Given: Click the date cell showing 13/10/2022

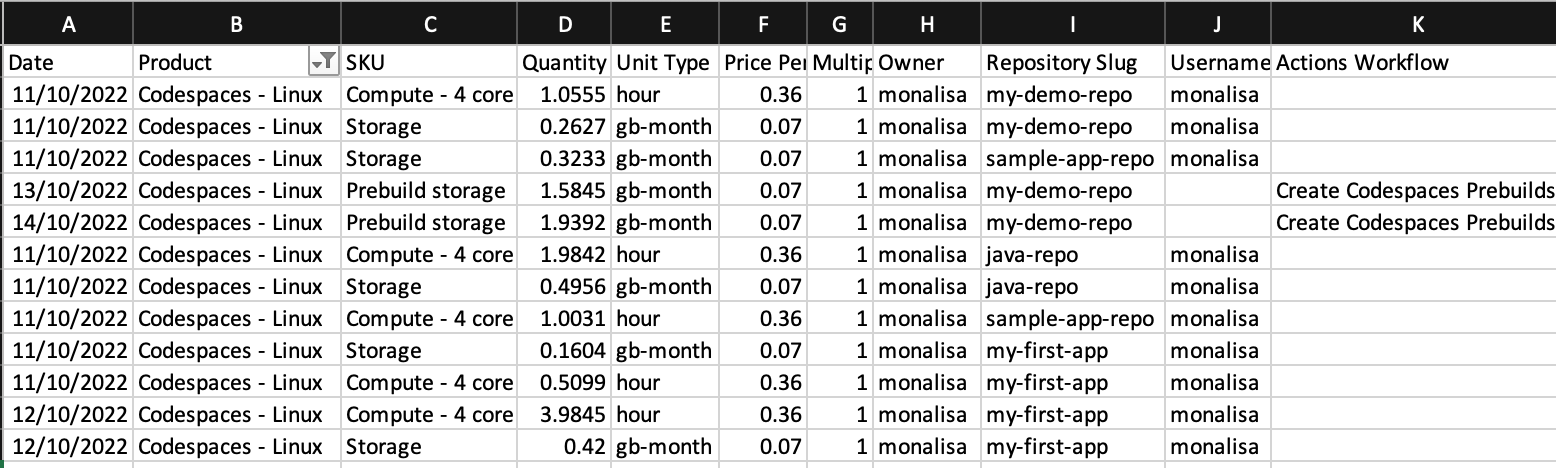Looking at the screenshot, I should click(x=67, y=191).
